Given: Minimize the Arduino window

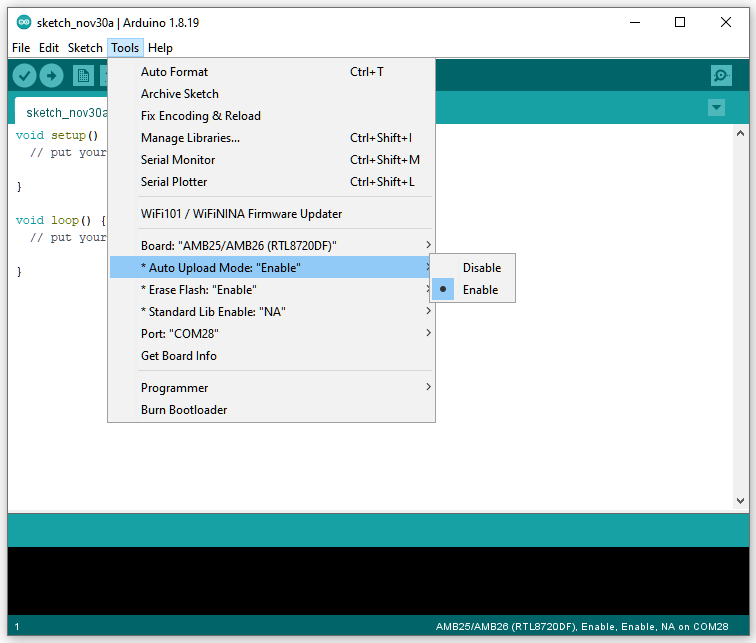Looking at the screenshot, I should point(635,22).
